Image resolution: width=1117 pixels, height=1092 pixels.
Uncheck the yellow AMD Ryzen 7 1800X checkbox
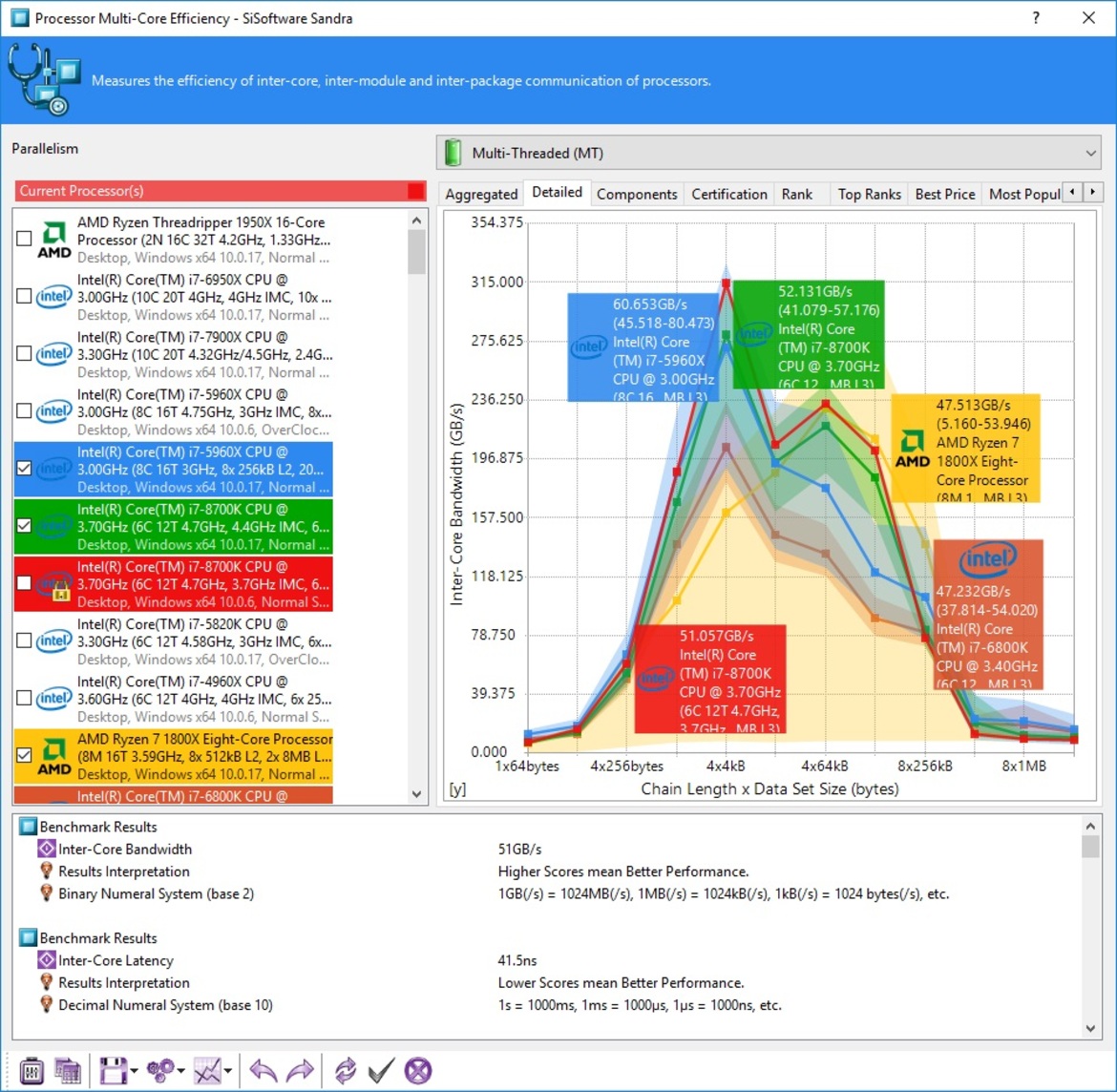[24, 755]
